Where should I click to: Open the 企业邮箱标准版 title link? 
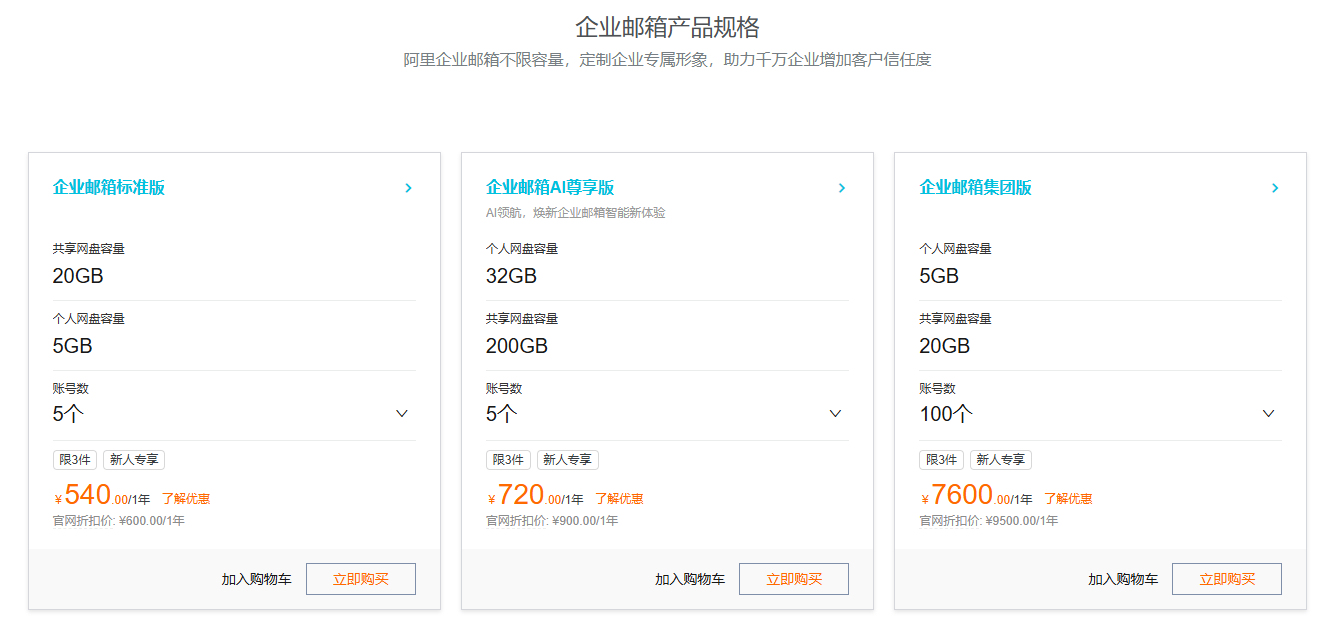click(x=109, y=188)
